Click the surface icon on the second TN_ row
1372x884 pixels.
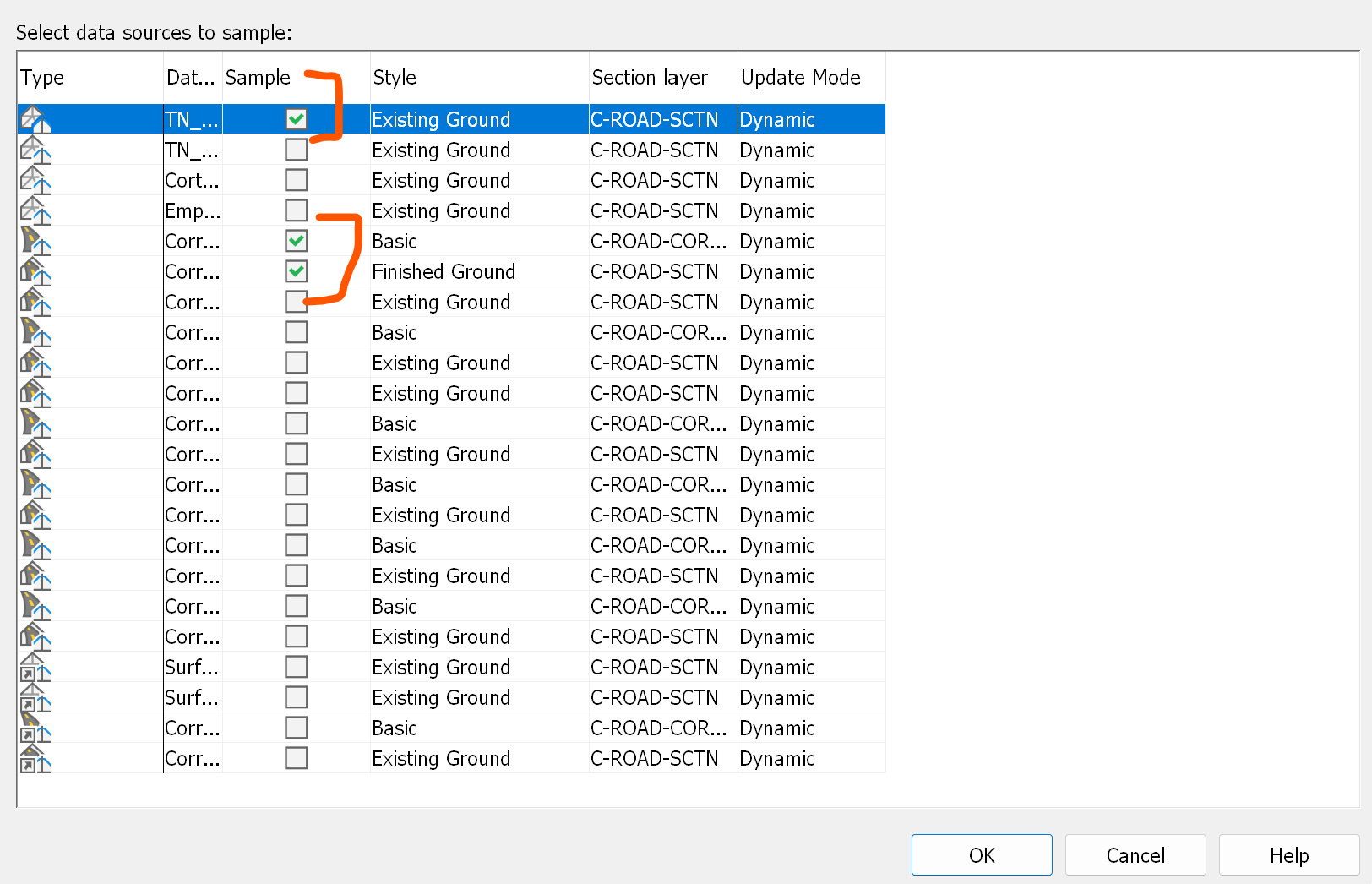click(34, 150)
